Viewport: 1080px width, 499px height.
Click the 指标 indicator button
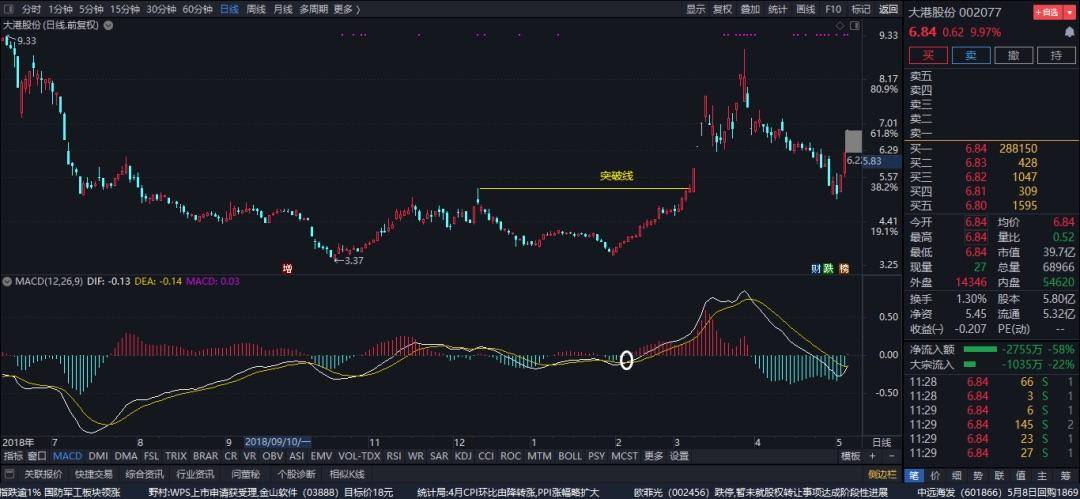pyautogui.click(x=13, y=456)
